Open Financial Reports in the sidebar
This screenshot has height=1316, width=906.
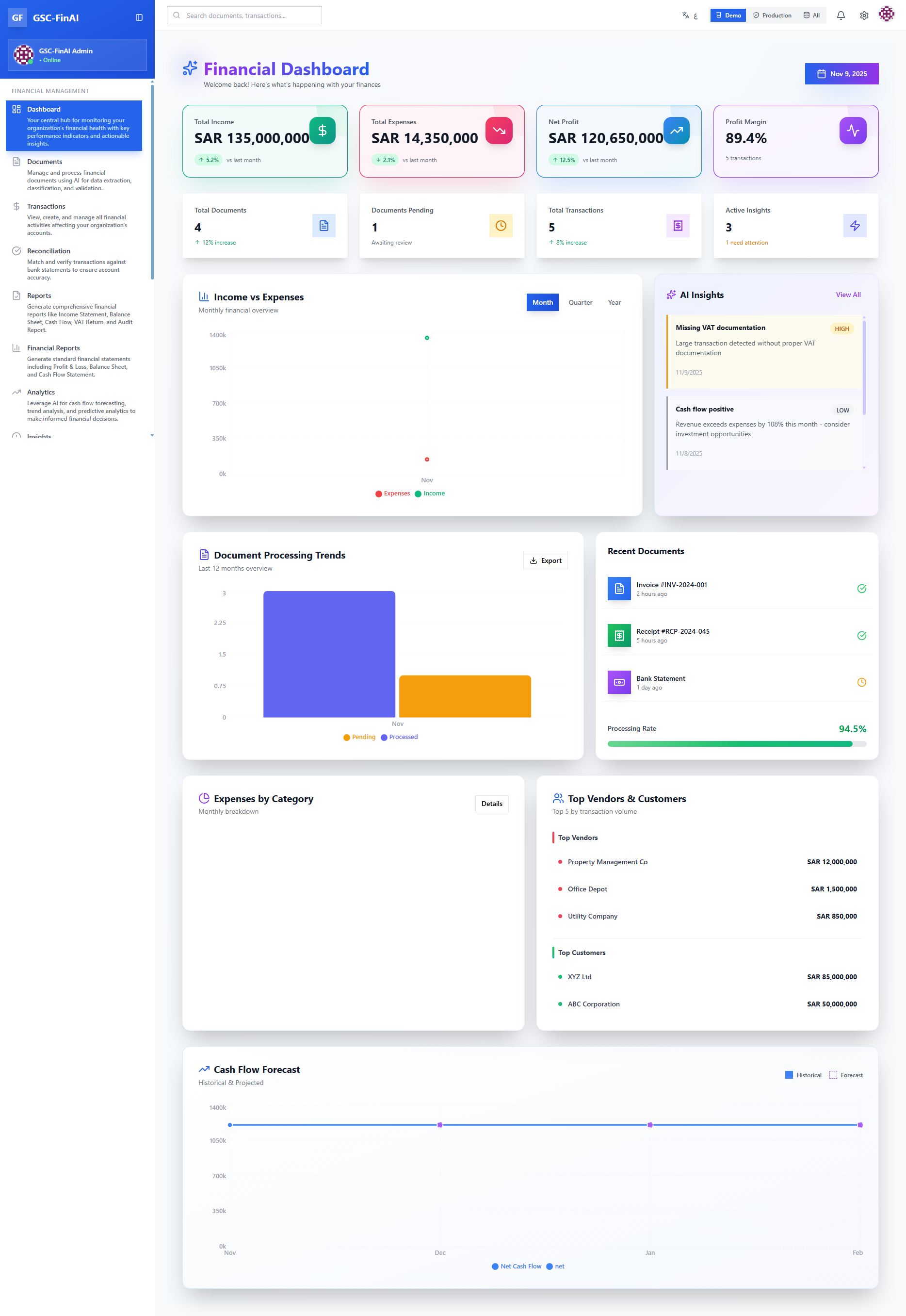click(74, 361)
